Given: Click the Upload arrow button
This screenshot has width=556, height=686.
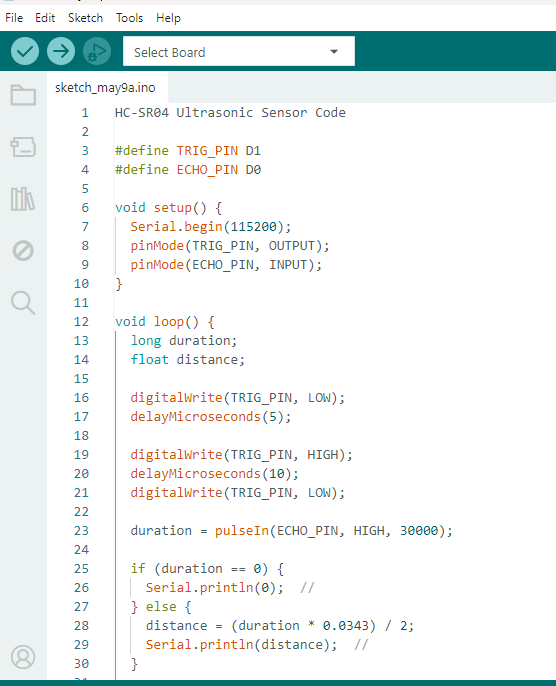Looking at the screenshot, I should coord(61,52).
